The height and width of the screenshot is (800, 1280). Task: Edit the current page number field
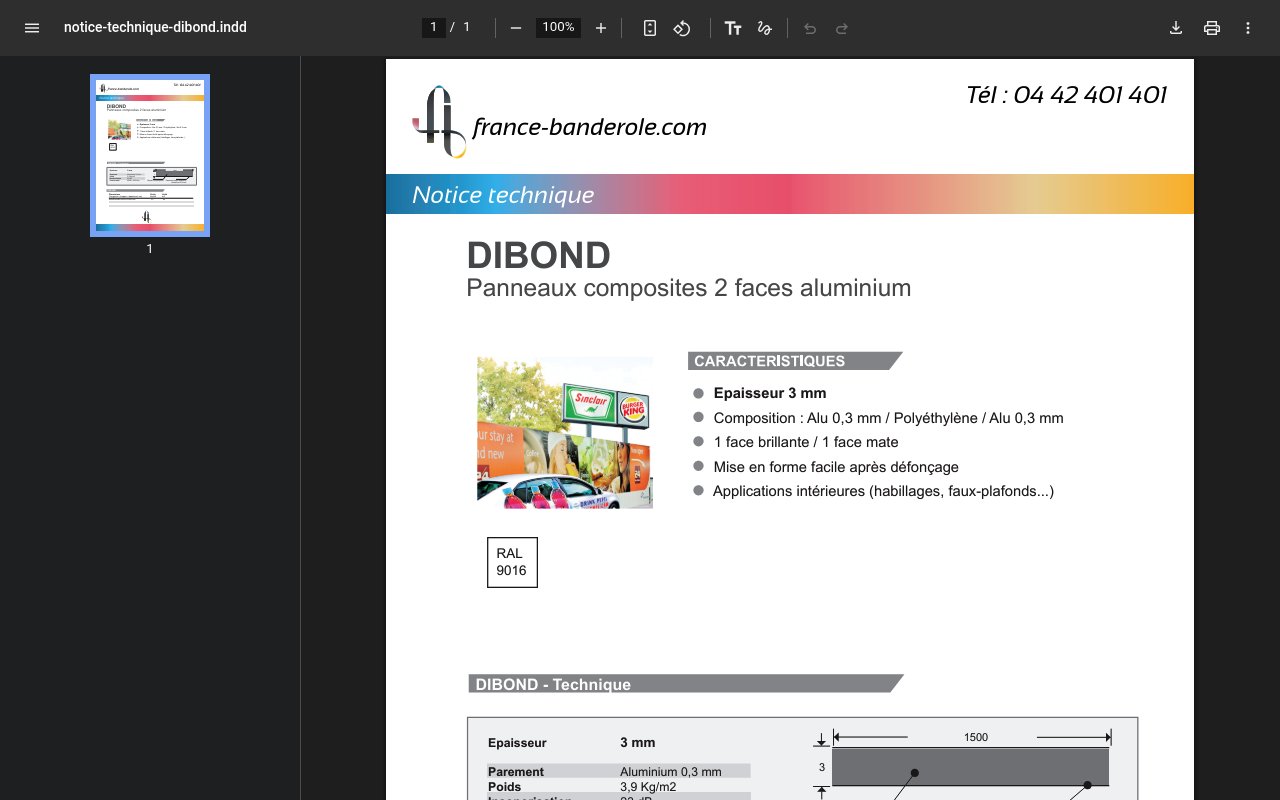[x=433, y=28]
